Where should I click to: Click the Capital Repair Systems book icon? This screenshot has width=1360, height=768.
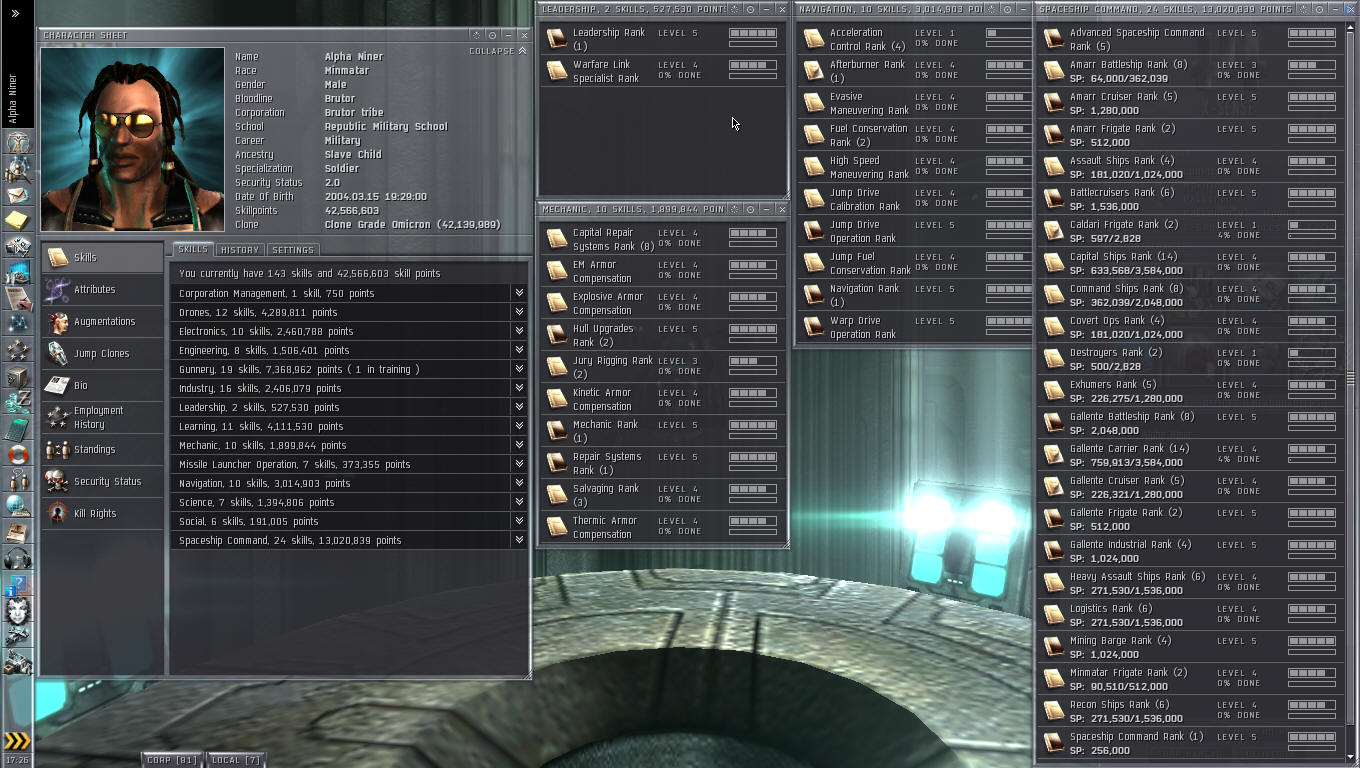(557, 238)
